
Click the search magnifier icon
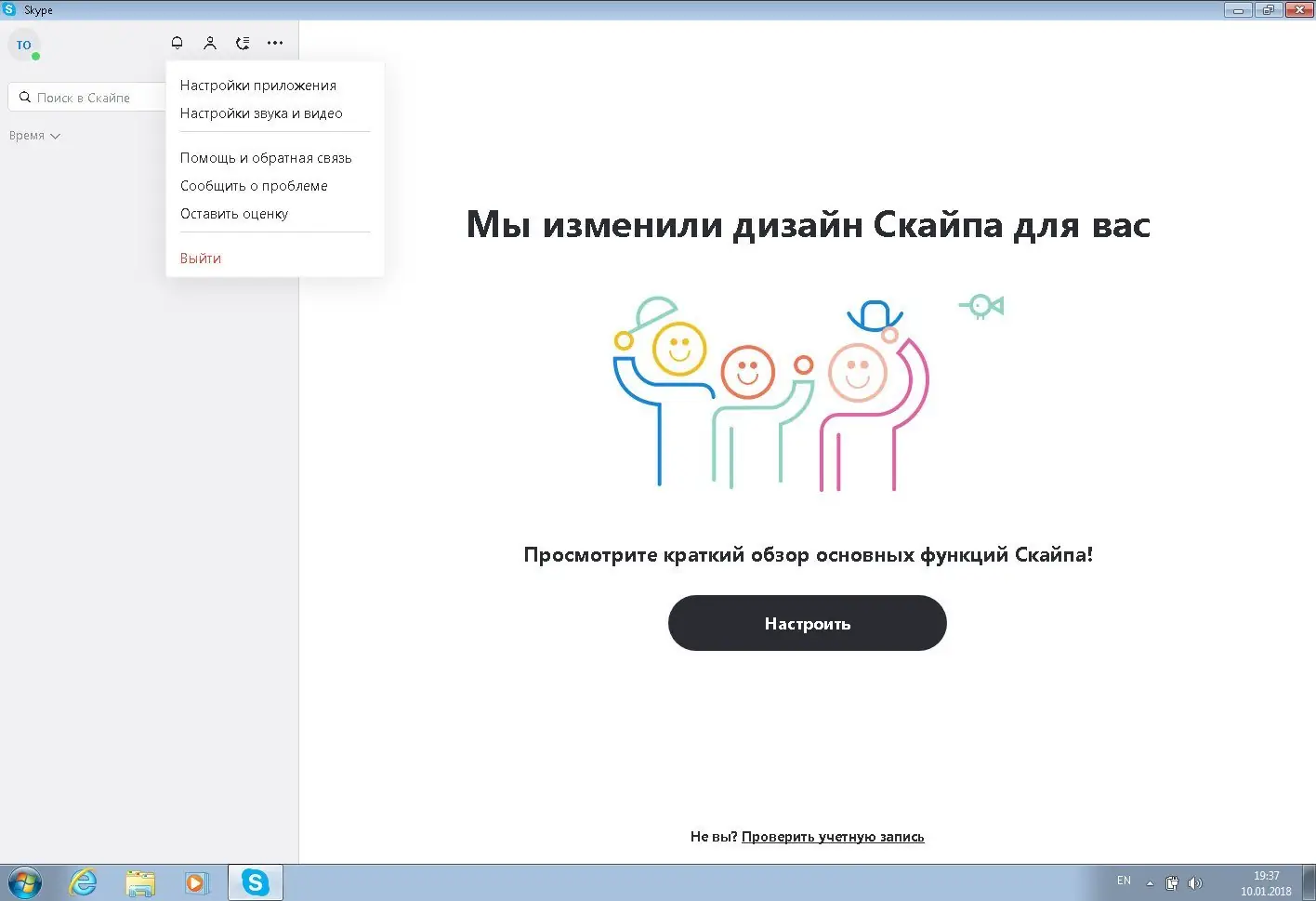click(25, 97)
